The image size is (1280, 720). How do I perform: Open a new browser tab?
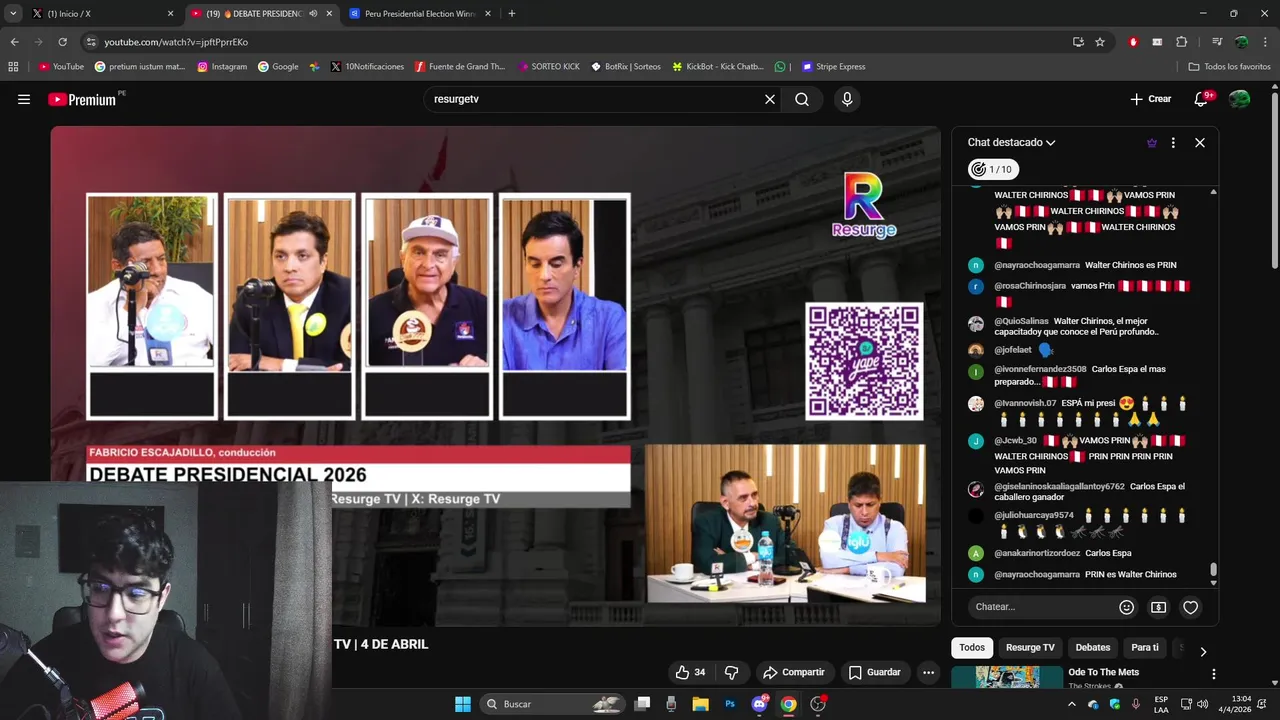512,14
